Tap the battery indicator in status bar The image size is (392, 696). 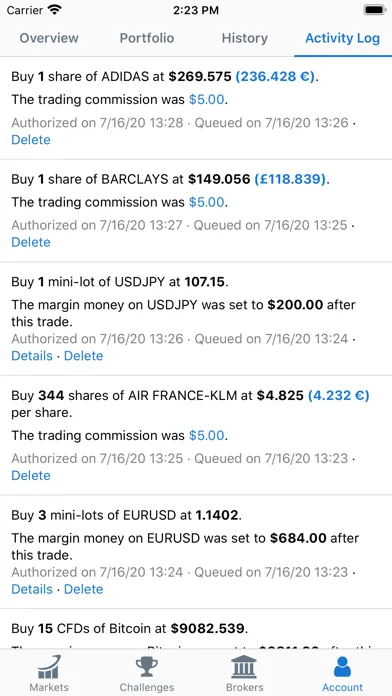click(x=374, y=10)
